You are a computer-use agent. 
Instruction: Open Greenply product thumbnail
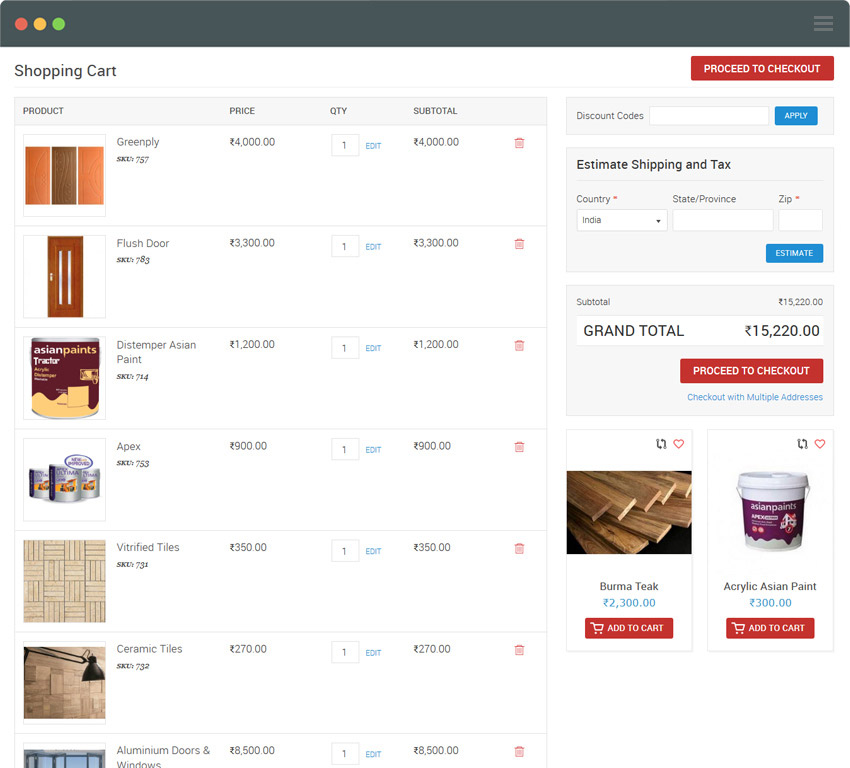pyautogui.click(x=65, y=175)
